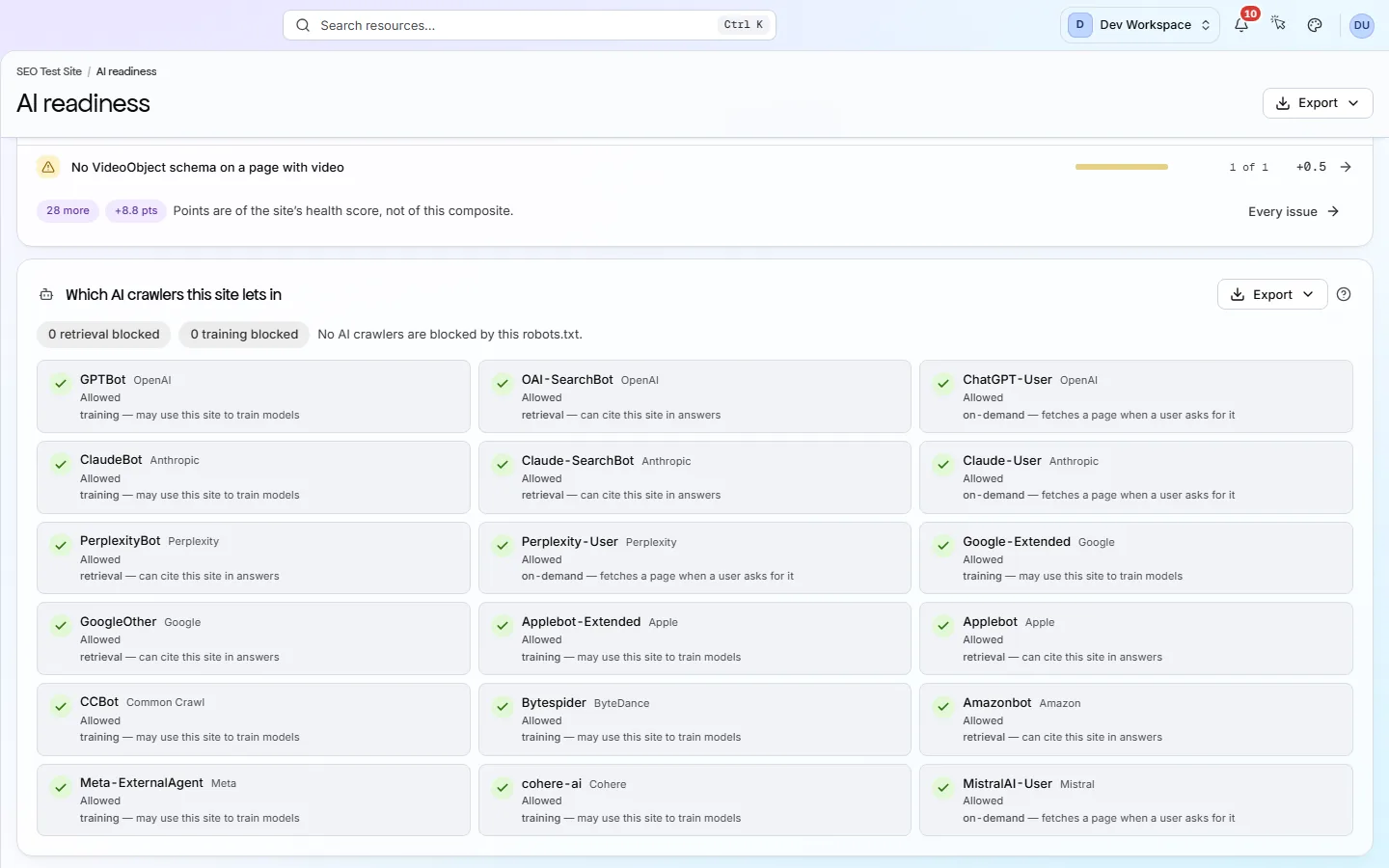The width and height of the screenshot is (1389, 868).
Task: Click the CCBot allowed check icon
Action: [61, 706]
